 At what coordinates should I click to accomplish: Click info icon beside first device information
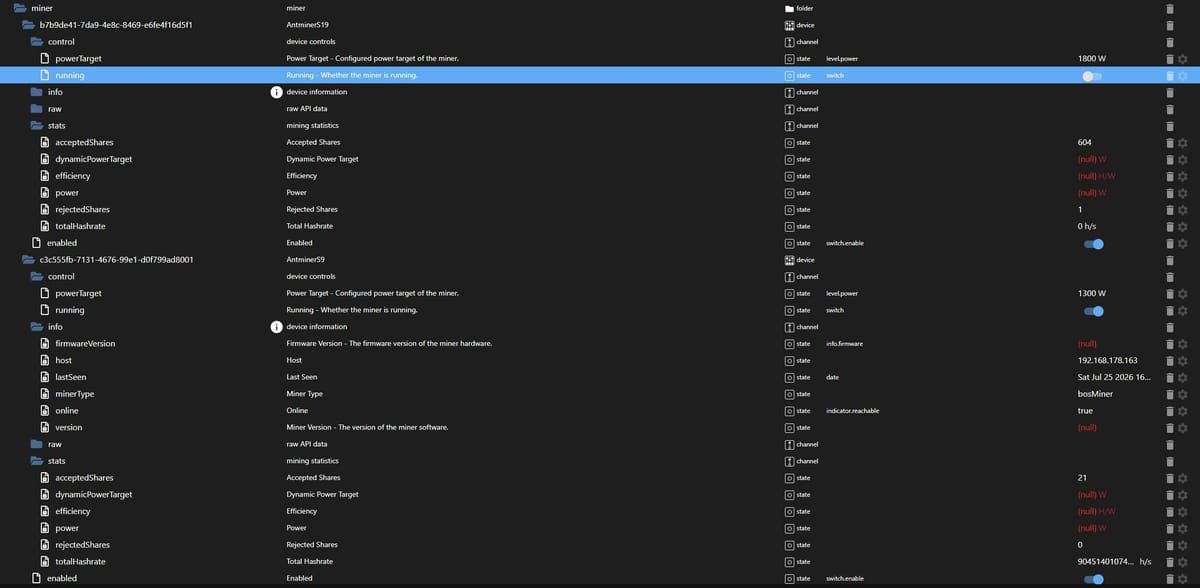click(x=277, y=92)
